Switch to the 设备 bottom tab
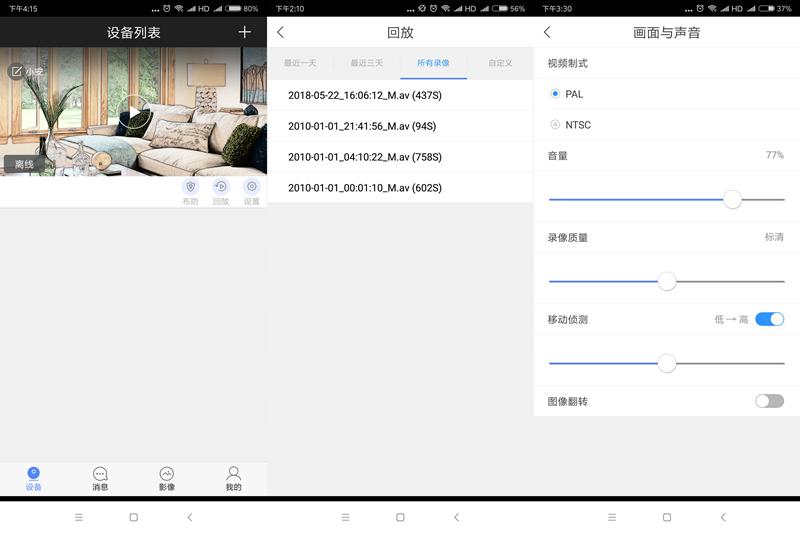The width and height of the screenshot is (800, 533). click(34, 479)
